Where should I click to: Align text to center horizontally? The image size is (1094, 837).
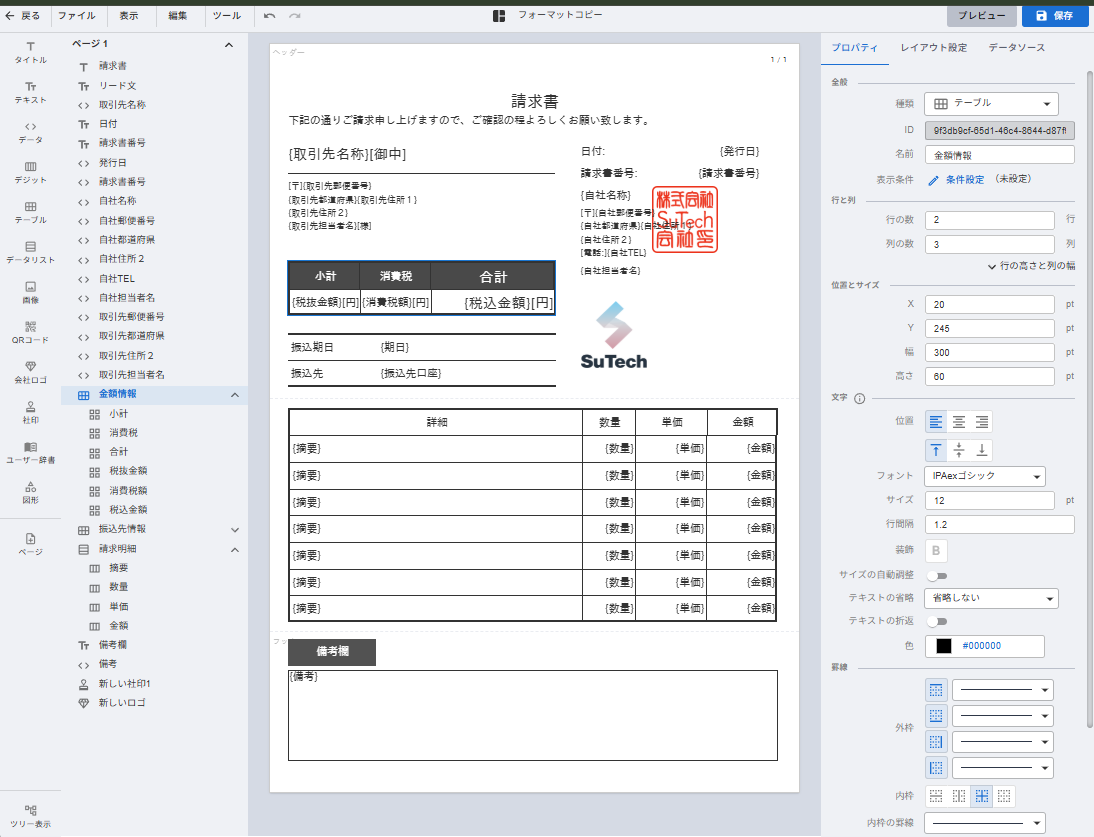point(959,423)
